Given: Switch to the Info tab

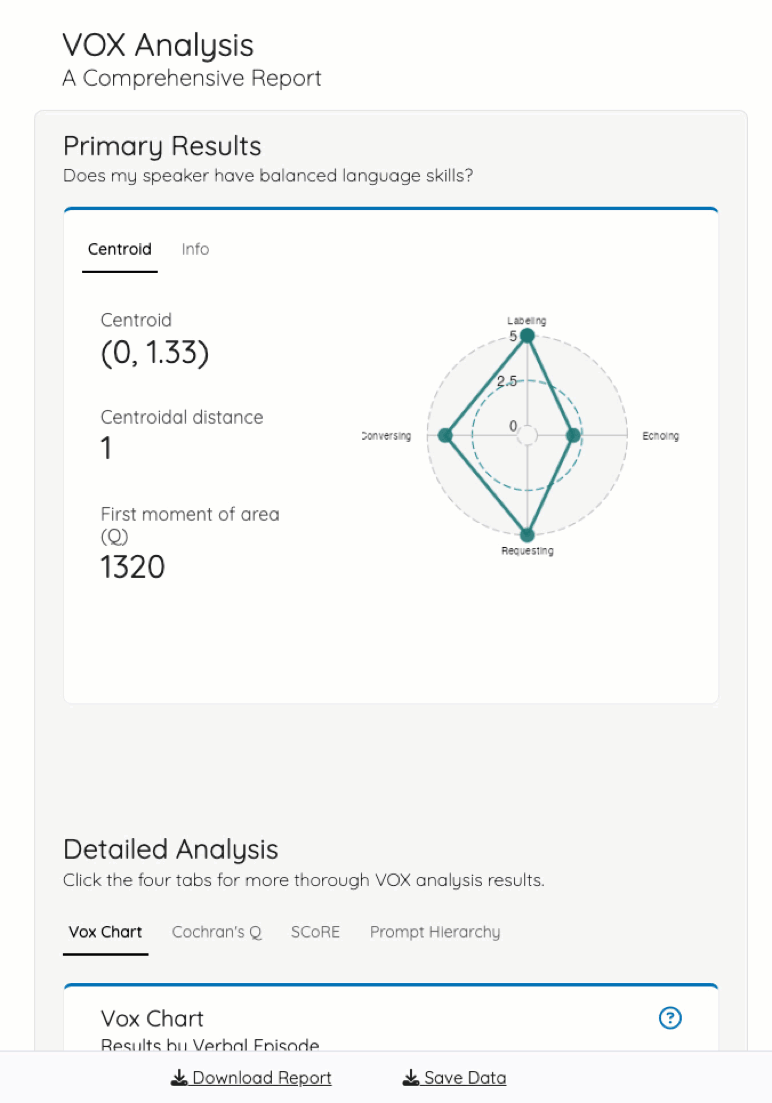Looking at the screenshot, I should pos(195,249).
